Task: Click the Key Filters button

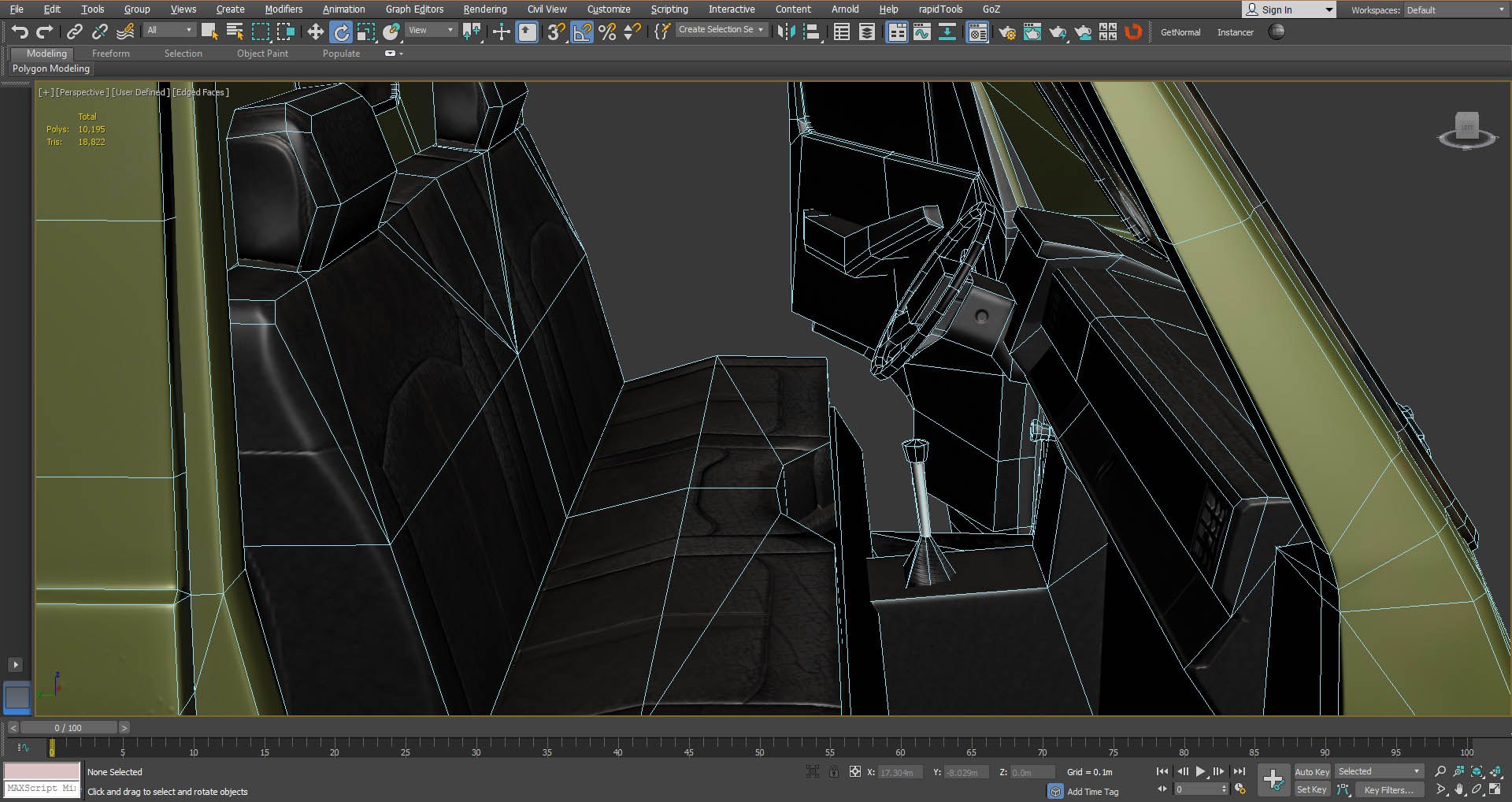Action: point(1388,789)
